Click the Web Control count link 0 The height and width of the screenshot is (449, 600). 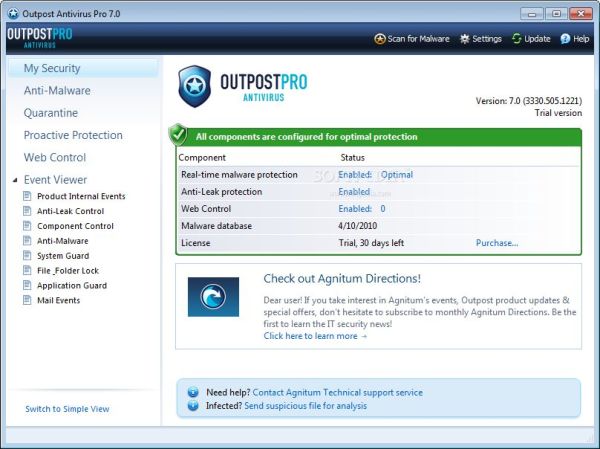[383, 209]
